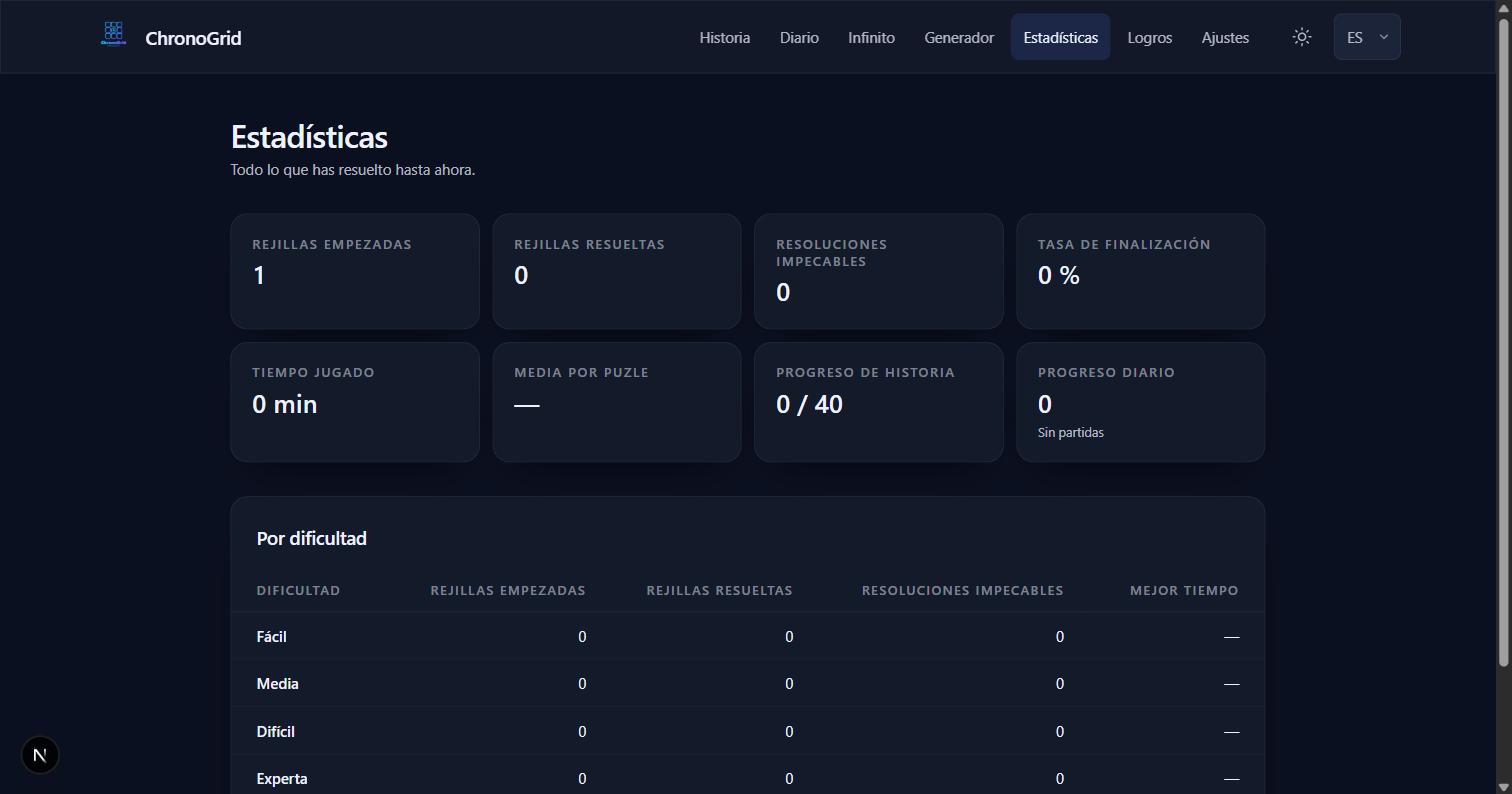Click the Rejillas Empezadas stat card
This screenshot has width=1512, height=794.
click(355, 271)
